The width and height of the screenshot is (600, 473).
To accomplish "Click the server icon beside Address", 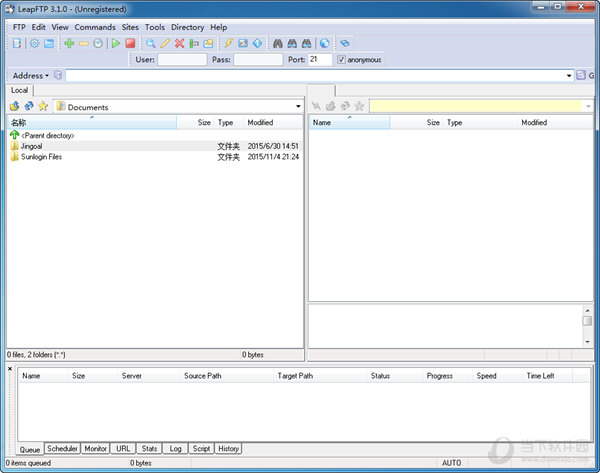I will pyautogui.click(x=58, y=75).
